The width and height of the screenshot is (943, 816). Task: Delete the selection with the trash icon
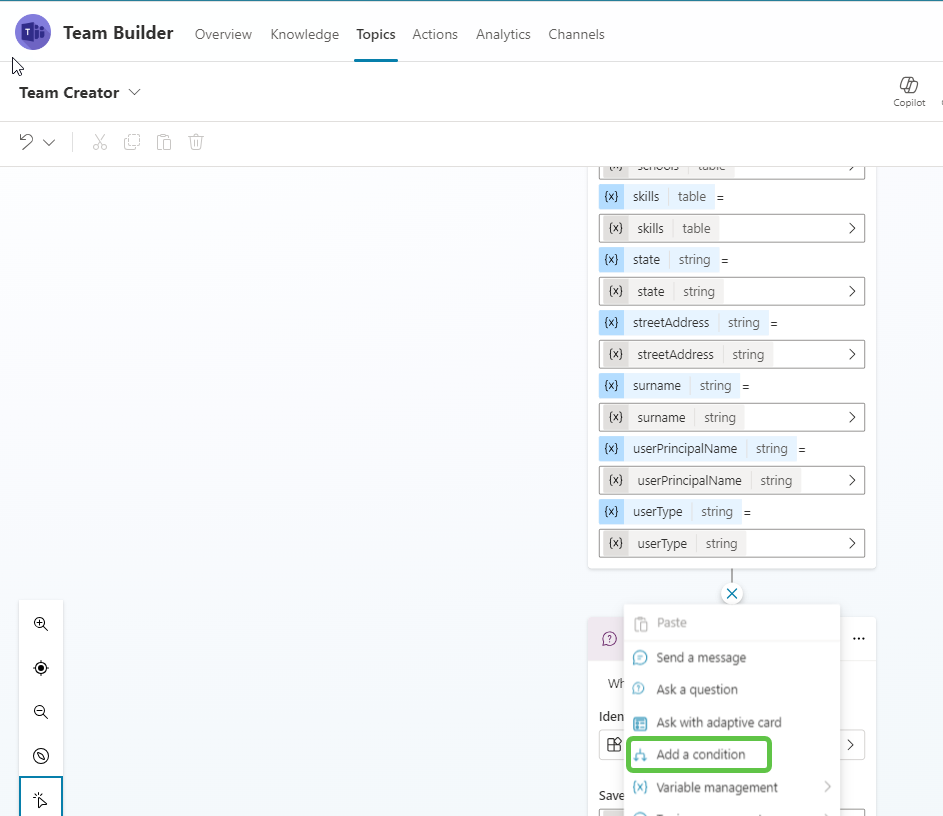[x=195, y=141]
